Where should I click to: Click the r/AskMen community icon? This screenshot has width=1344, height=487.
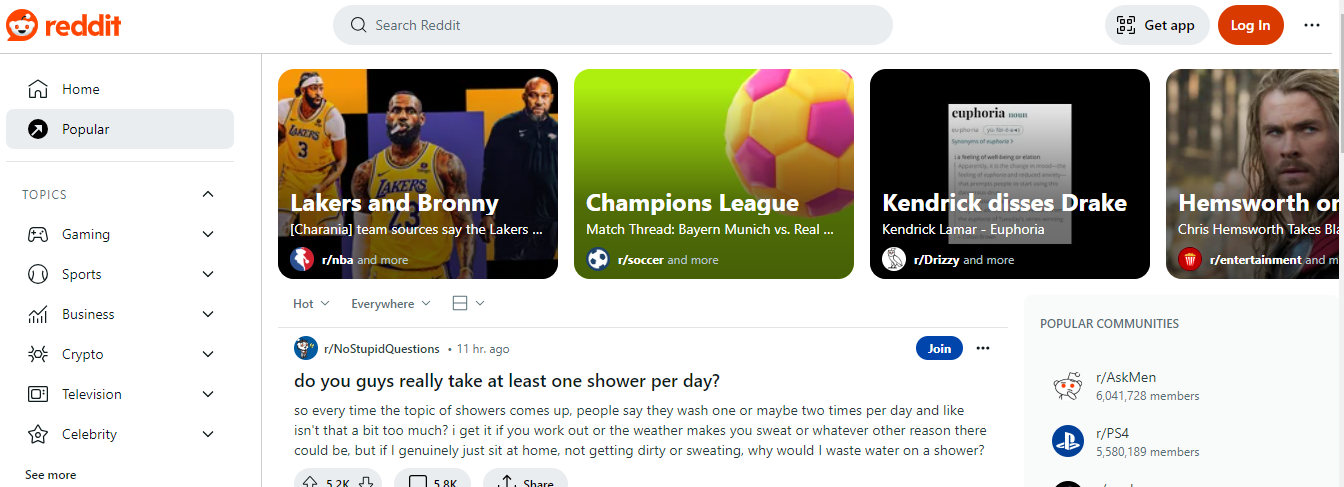(x=1068, y=386)
